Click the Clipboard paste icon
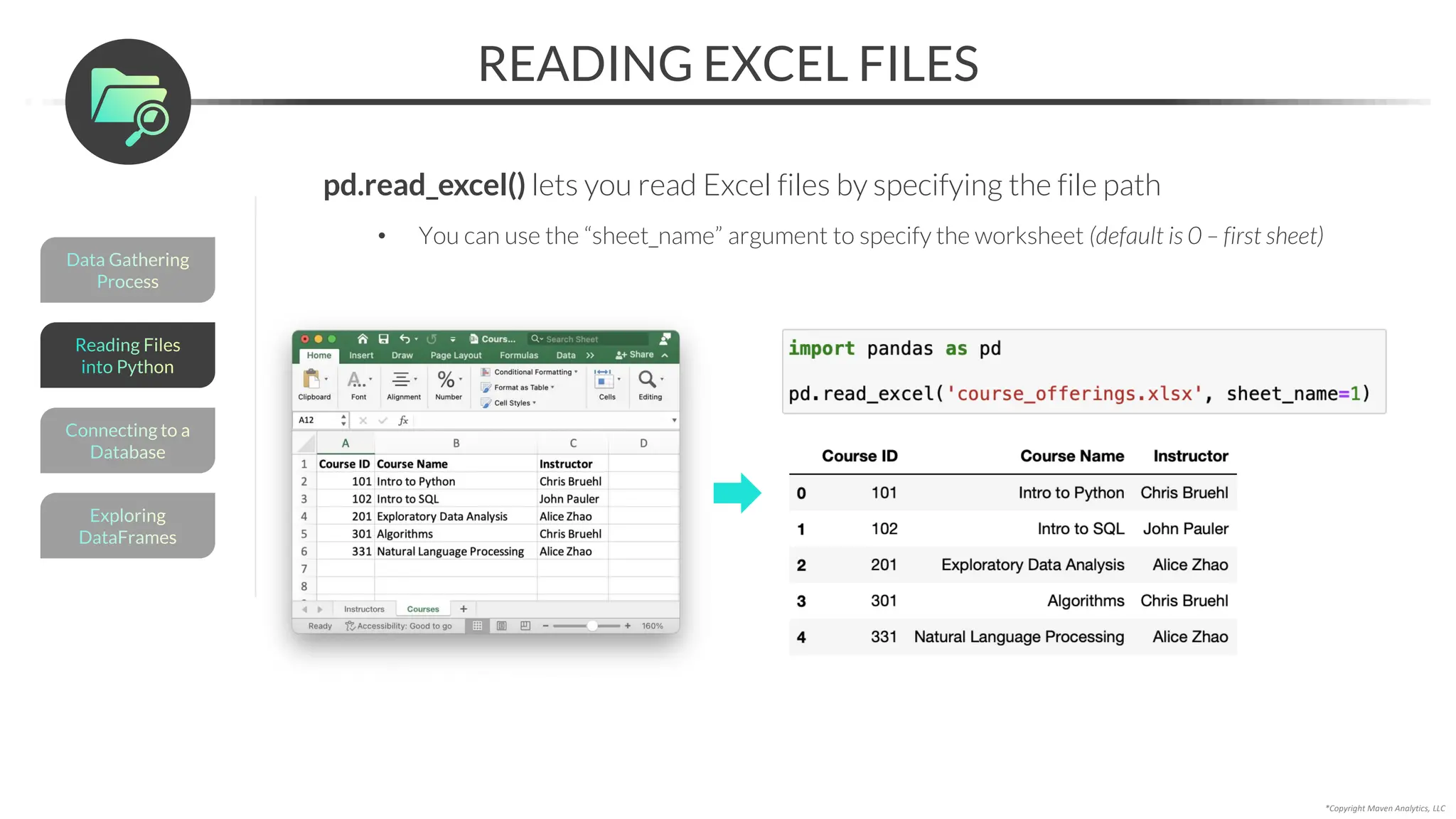The image size is (1456, 819). [311, 379]
